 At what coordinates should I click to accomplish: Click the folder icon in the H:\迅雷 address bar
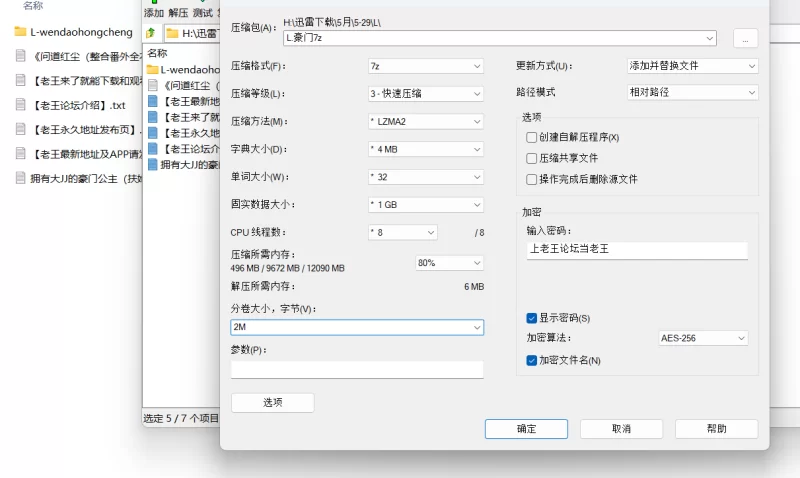172,34
